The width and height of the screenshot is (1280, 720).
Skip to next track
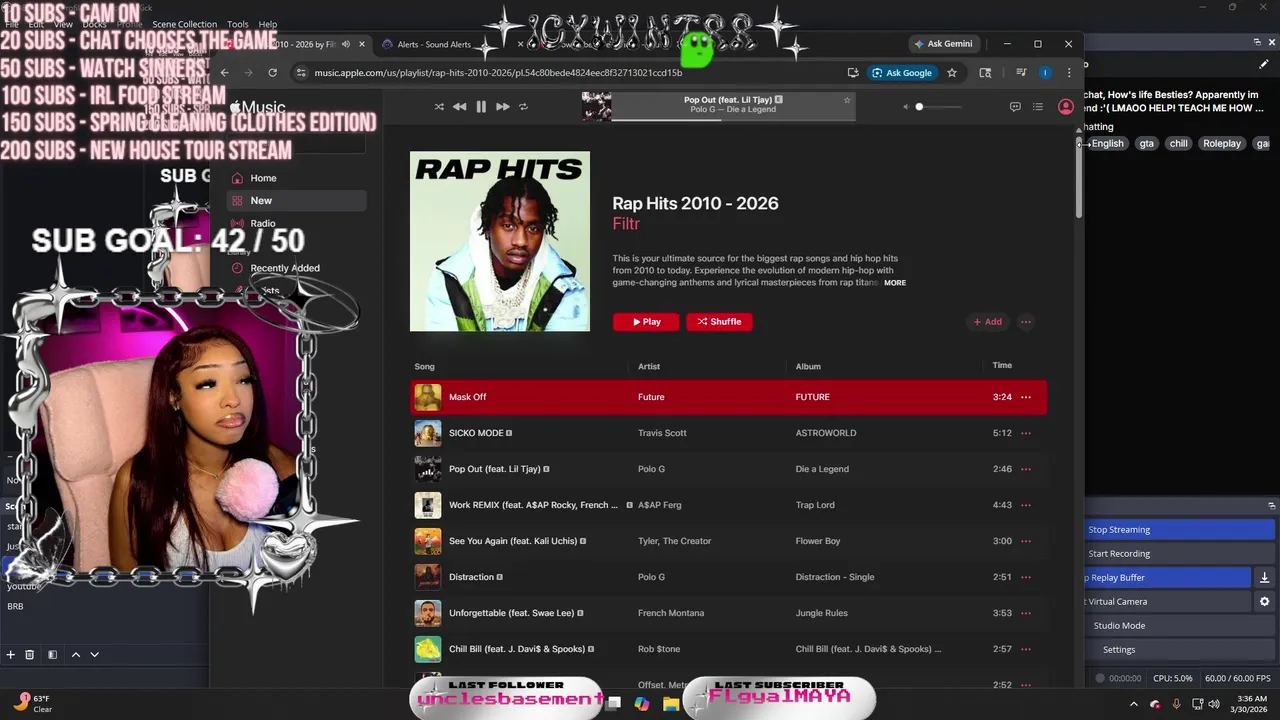[x=502, y=107]
